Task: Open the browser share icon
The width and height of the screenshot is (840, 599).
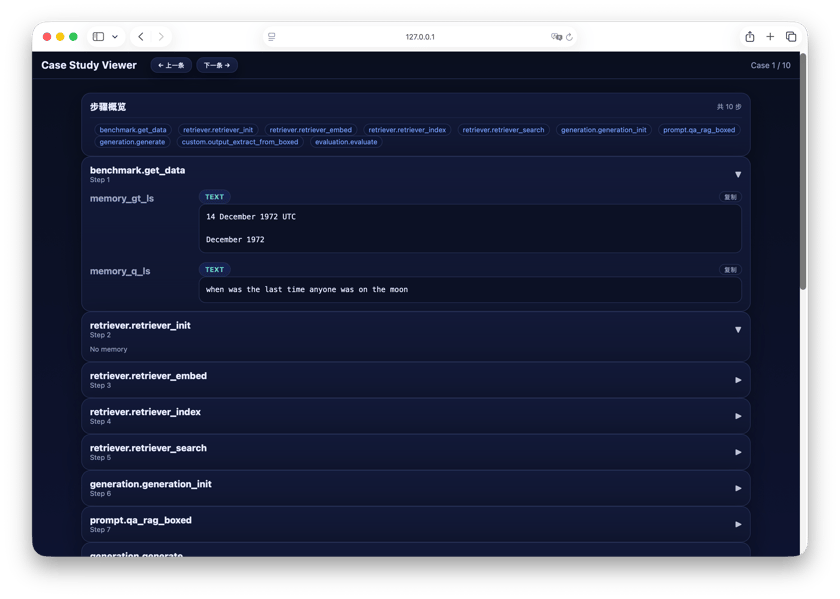Action: [x=750, y=36]
